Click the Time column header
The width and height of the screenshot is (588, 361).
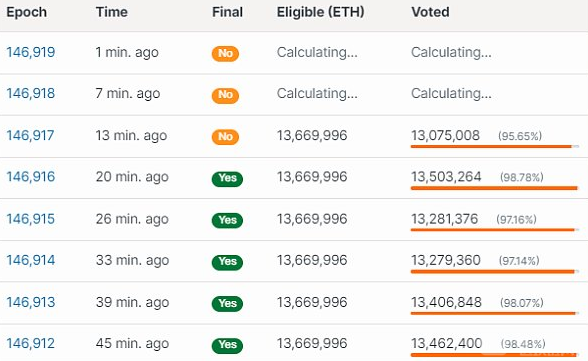[112, 12]
